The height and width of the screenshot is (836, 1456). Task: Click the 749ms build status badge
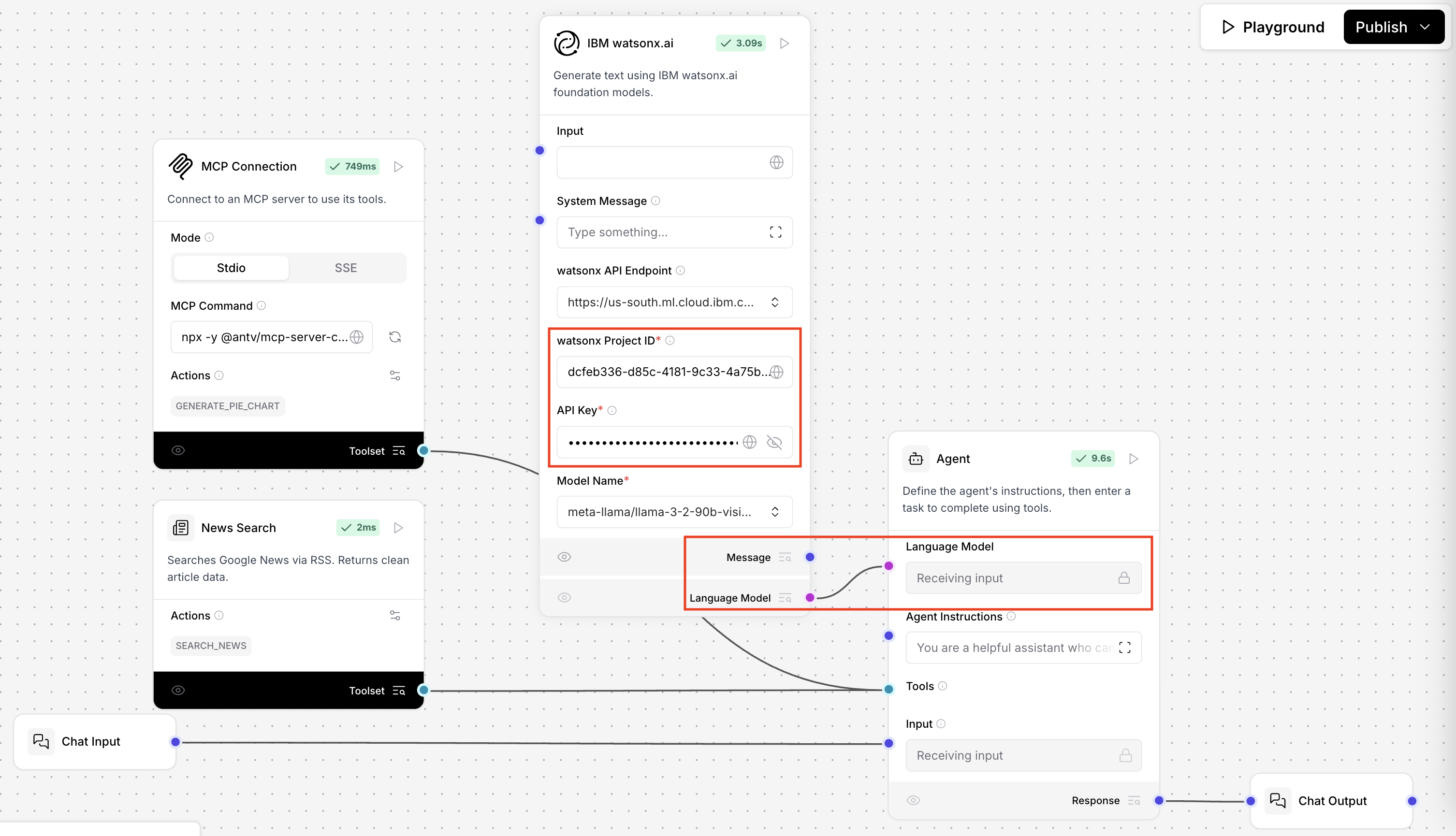pyautogui.click(x=353, y=167)
